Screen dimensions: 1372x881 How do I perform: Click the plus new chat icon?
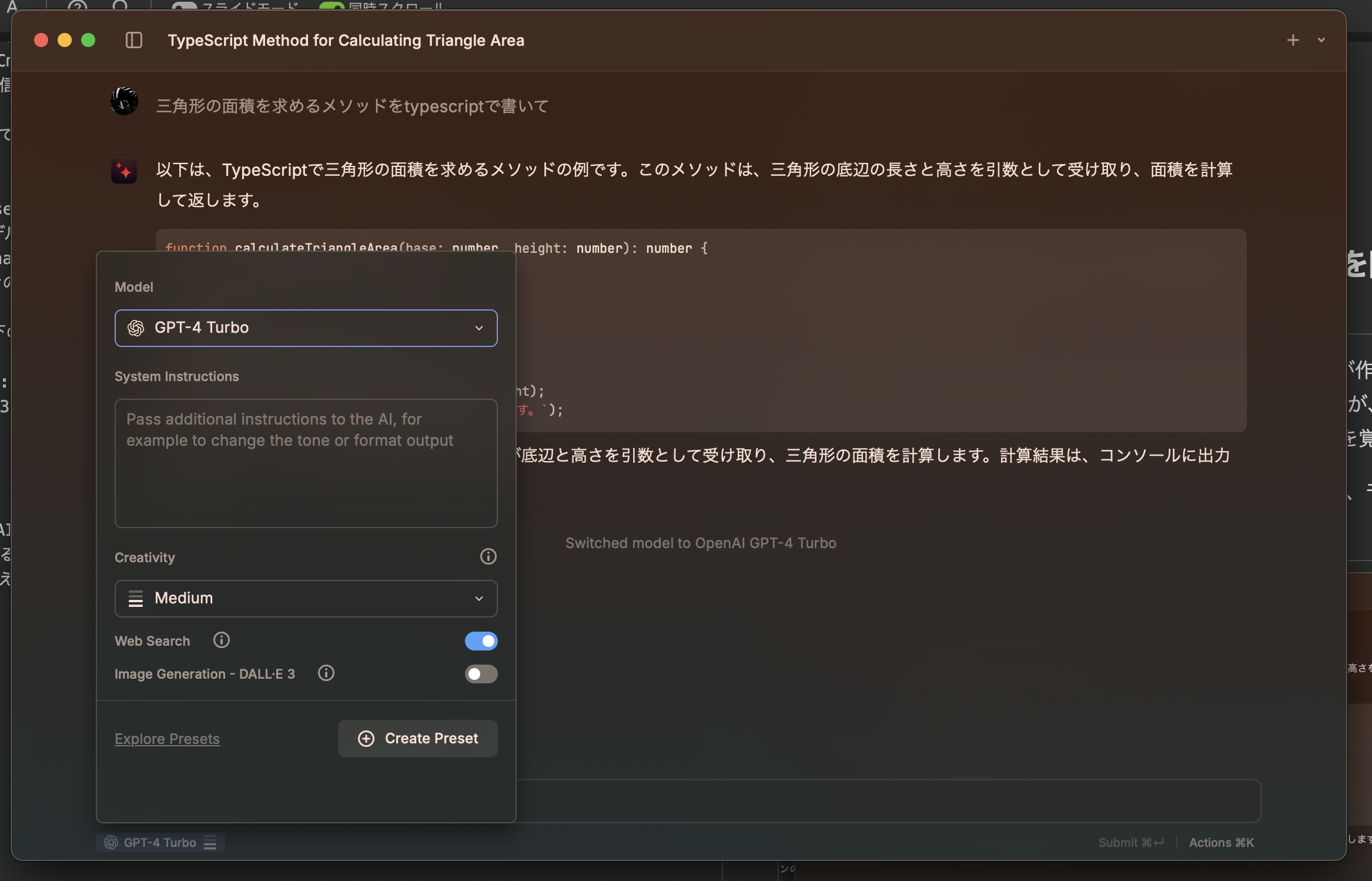tap(1293, 40)
